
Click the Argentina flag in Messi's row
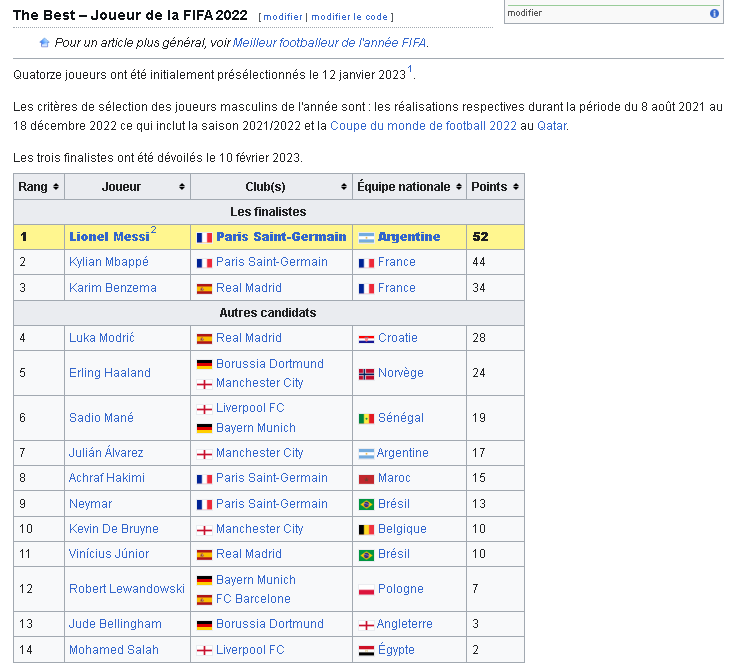point(366,238)
